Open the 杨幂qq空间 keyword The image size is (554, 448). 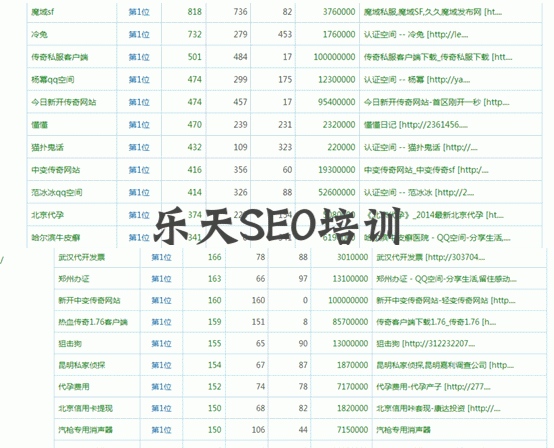[x=53, y=80]
